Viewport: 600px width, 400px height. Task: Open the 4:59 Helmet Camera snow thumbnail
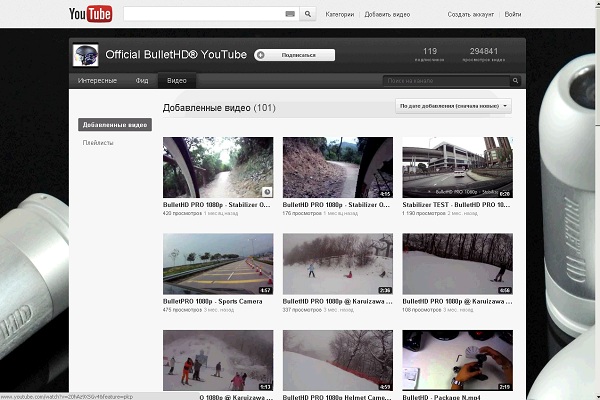click(338, 360)
